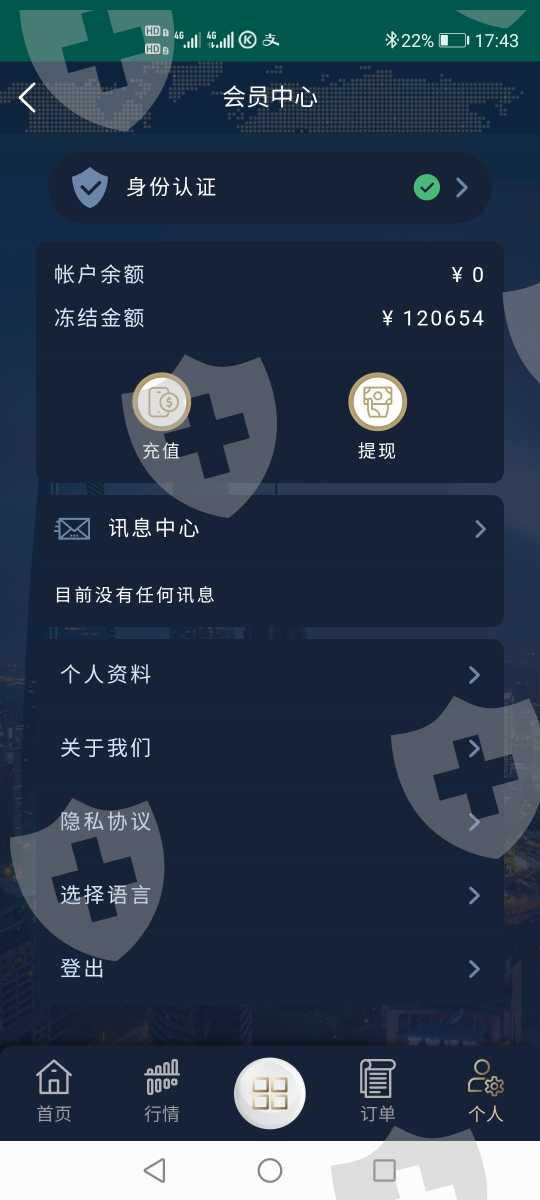This screenshot has height=1200, width=540.
Task: Tap the shield icon beside 身份认证
Action: [90, 187]
